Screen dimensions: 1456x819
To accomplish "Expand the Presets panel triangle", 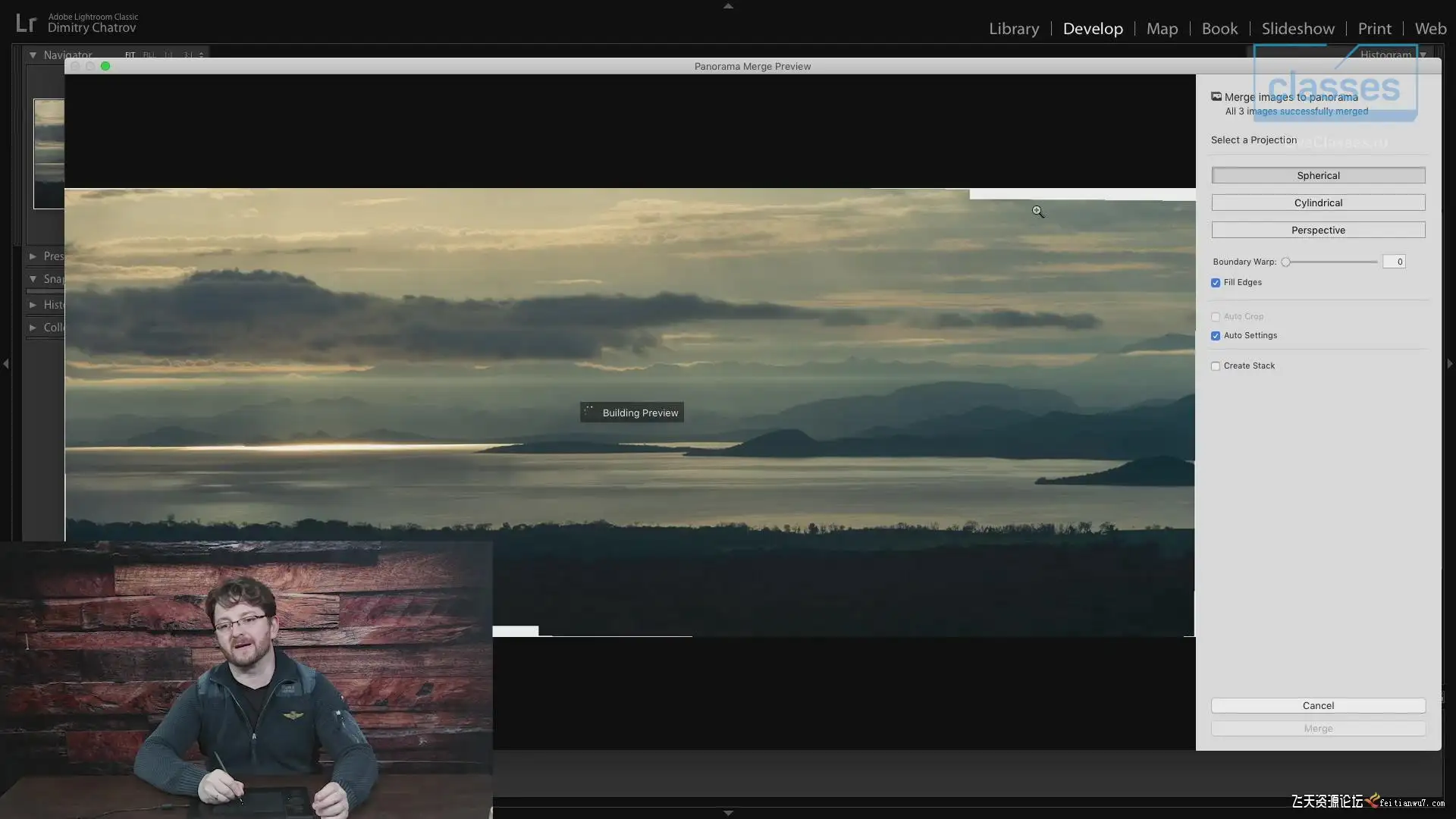I will pyautogui.click(x=33, y=256).
